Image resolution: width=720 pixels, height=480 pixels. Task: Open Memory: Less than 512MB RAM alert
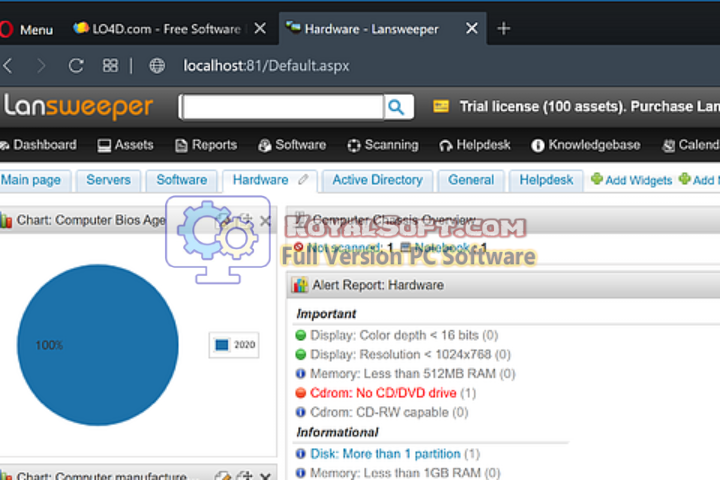coord(413,374)
